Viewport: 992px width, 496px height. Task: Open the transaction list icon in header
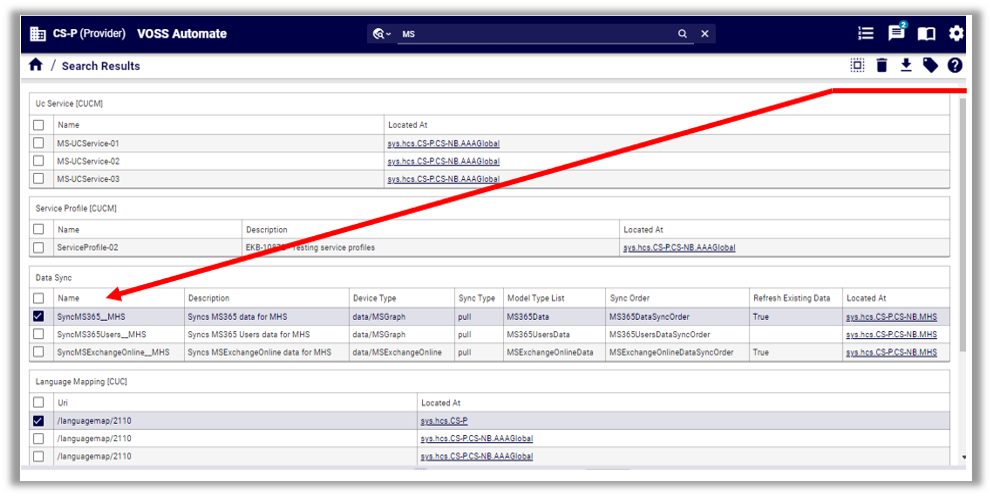click(866, 34)
